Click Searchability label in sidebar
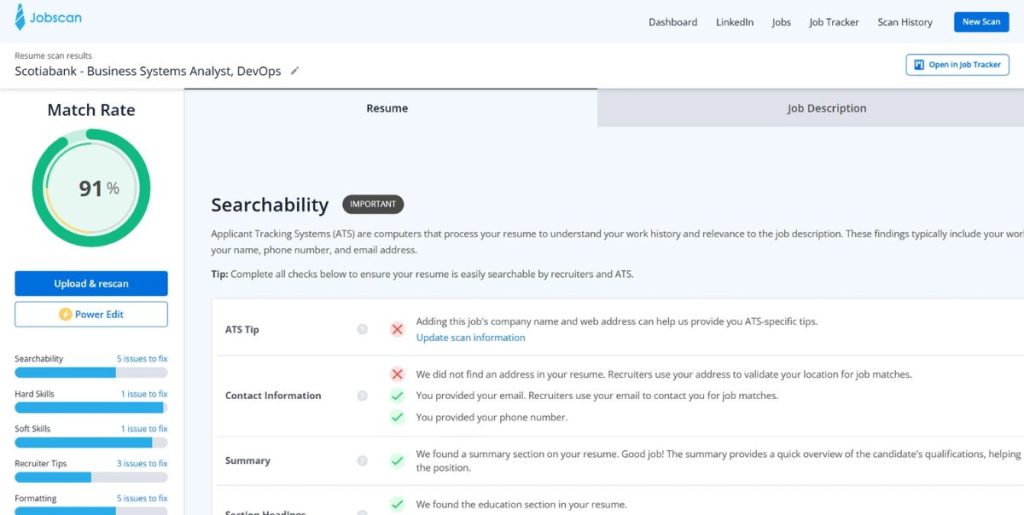This screenshot has width=1024, height=515. click(x=39, y=359)
